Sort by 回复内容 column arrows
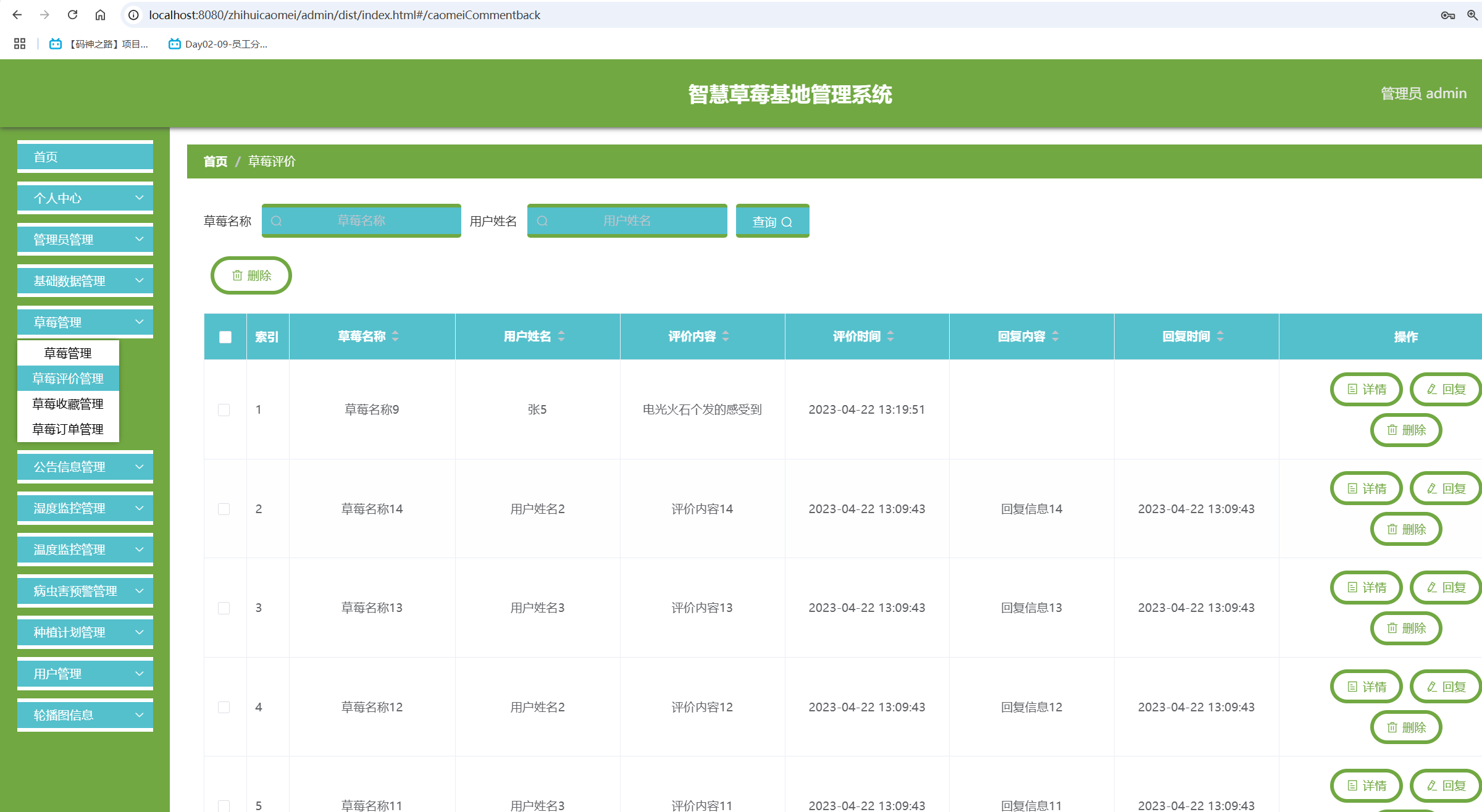The height and width of the screenshot is (812, 1482). [1055, 337]
